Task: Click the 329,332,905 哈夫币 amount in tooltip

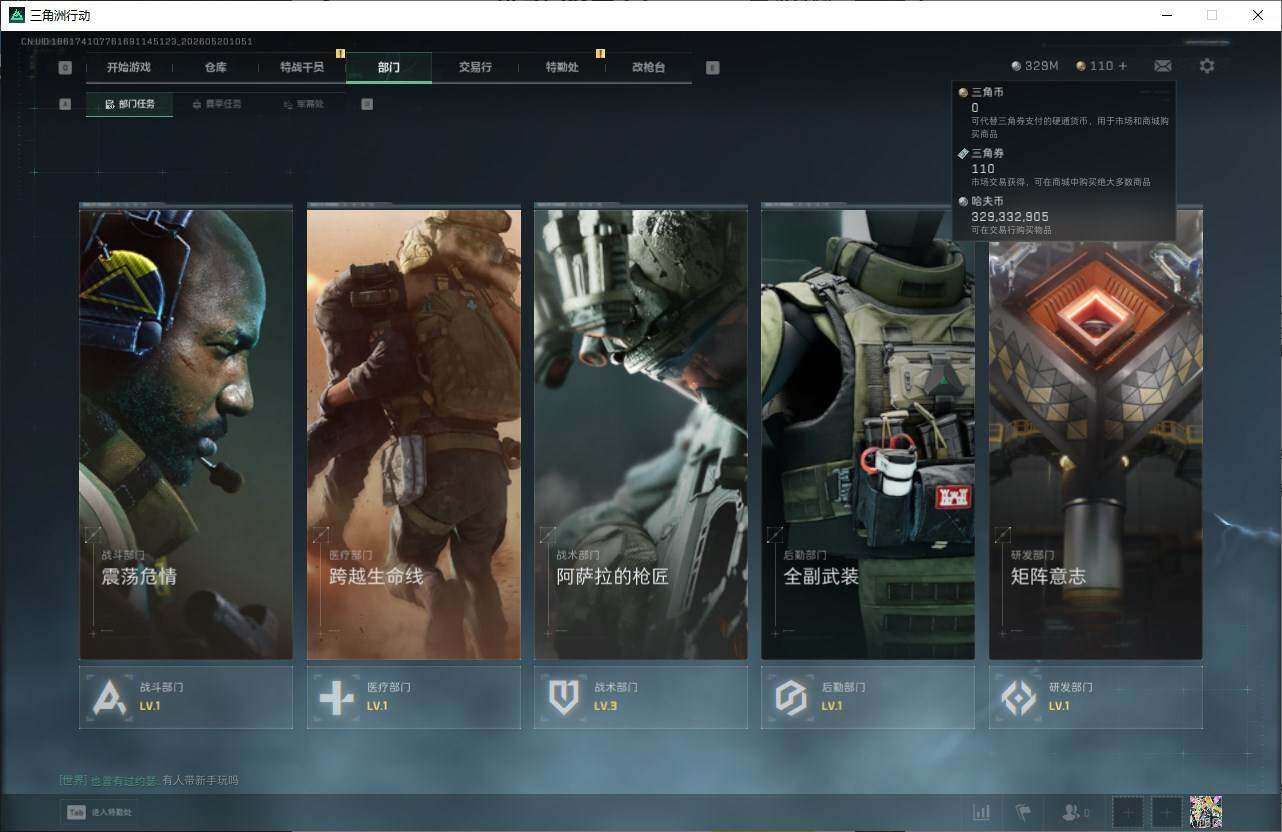Action: pos(1010,216)
